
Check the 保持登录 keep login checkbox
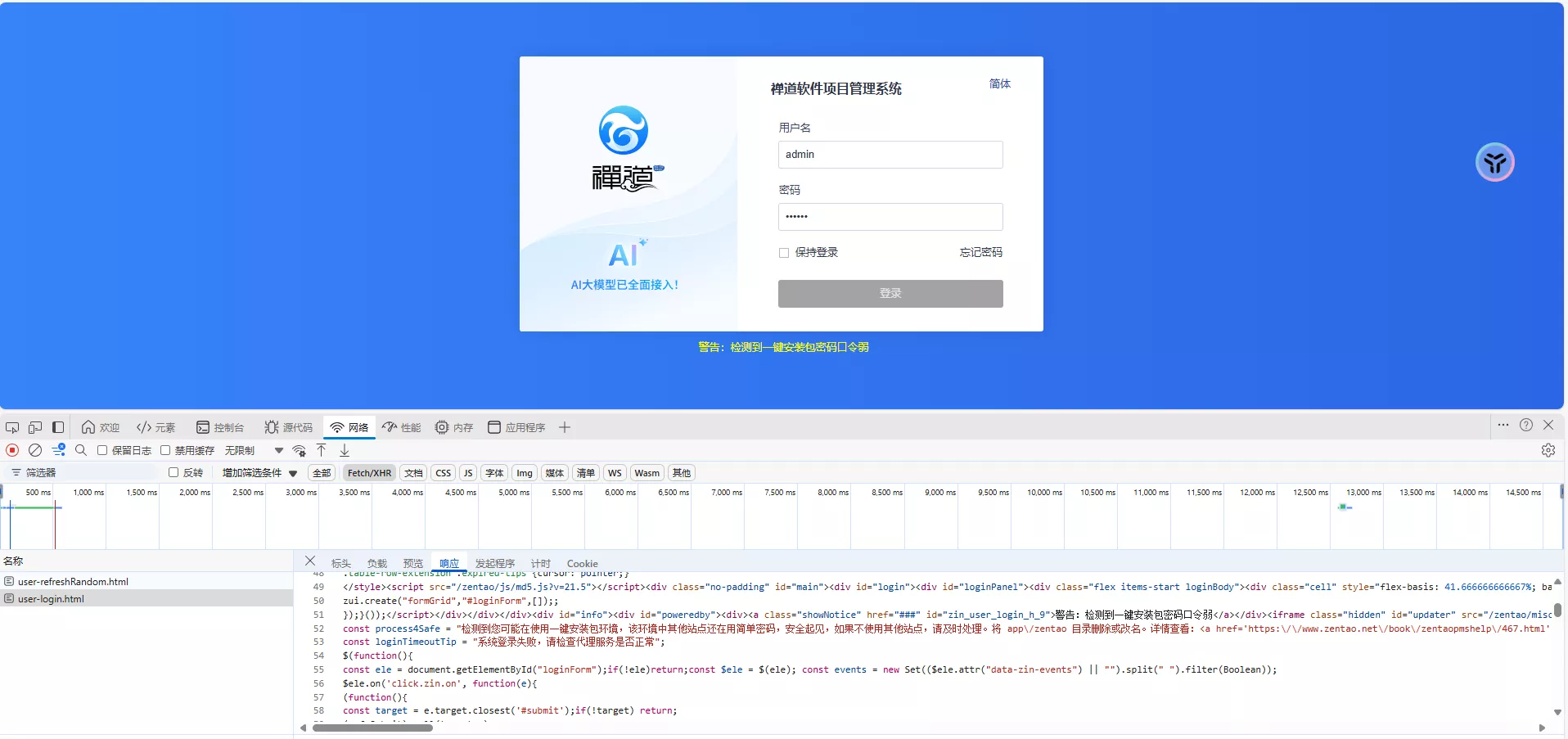(x=784, y=253)
